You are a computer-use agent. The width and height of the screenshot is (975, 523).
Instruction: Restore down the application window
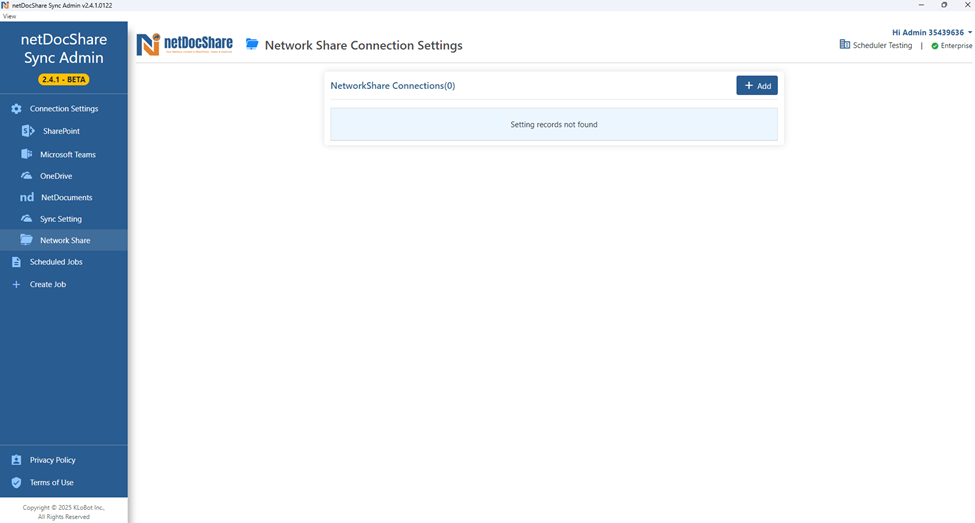(x=944, y=5)
